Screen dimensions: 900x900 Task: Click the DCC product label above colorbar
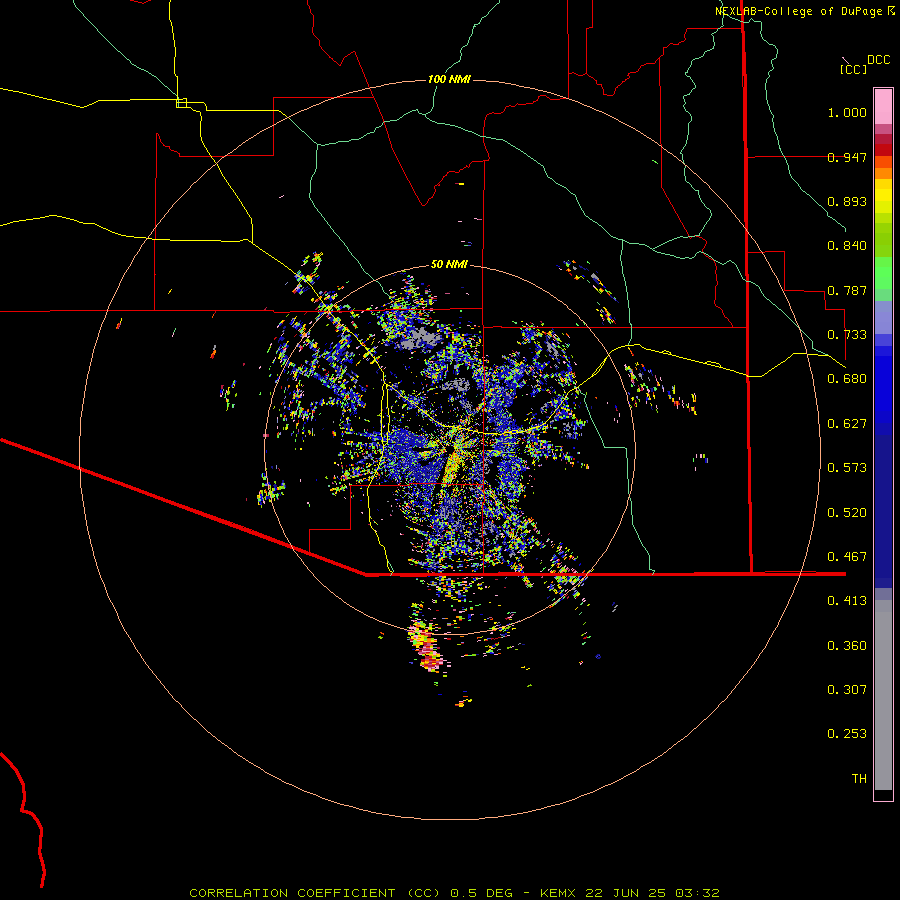click(878, 60)
